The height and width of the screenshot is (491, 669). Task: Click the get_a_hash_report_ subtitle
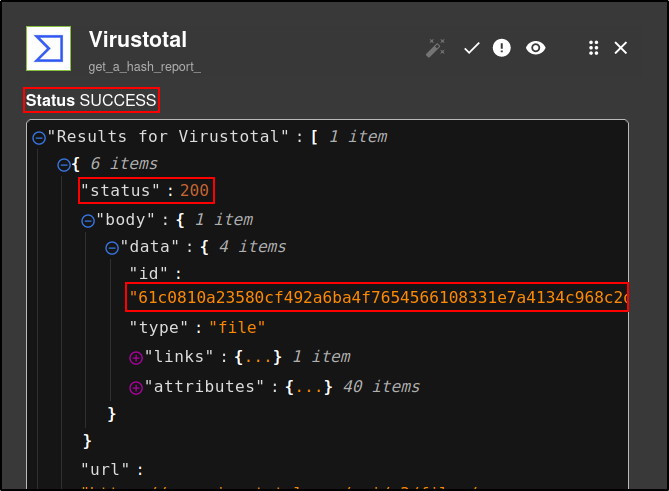145,67
